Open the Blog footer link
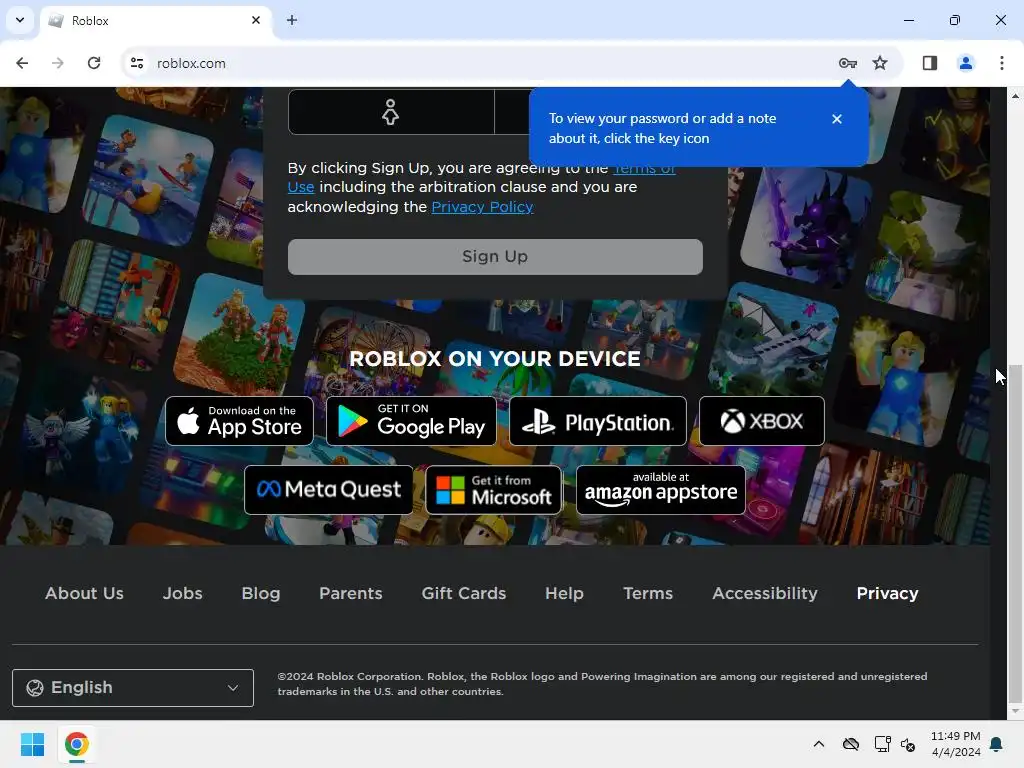The image size is (1024, 768). click(261, 593)
